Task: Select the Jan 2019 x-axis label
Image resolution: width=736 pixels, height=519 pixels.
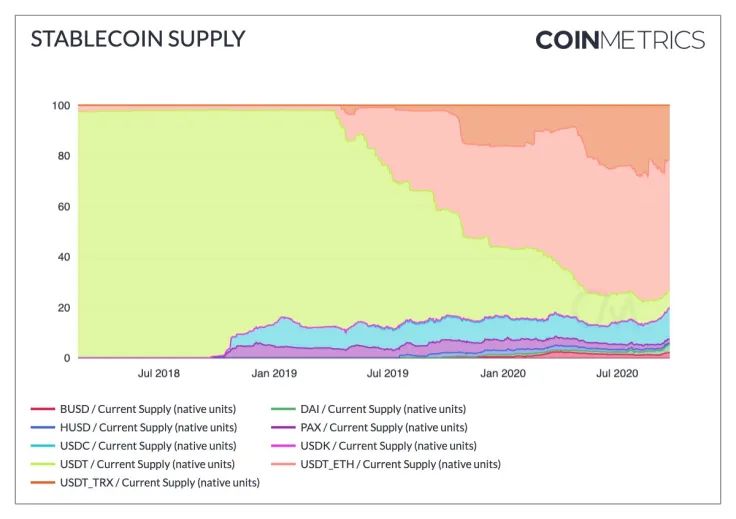Action: pos(274,374)
